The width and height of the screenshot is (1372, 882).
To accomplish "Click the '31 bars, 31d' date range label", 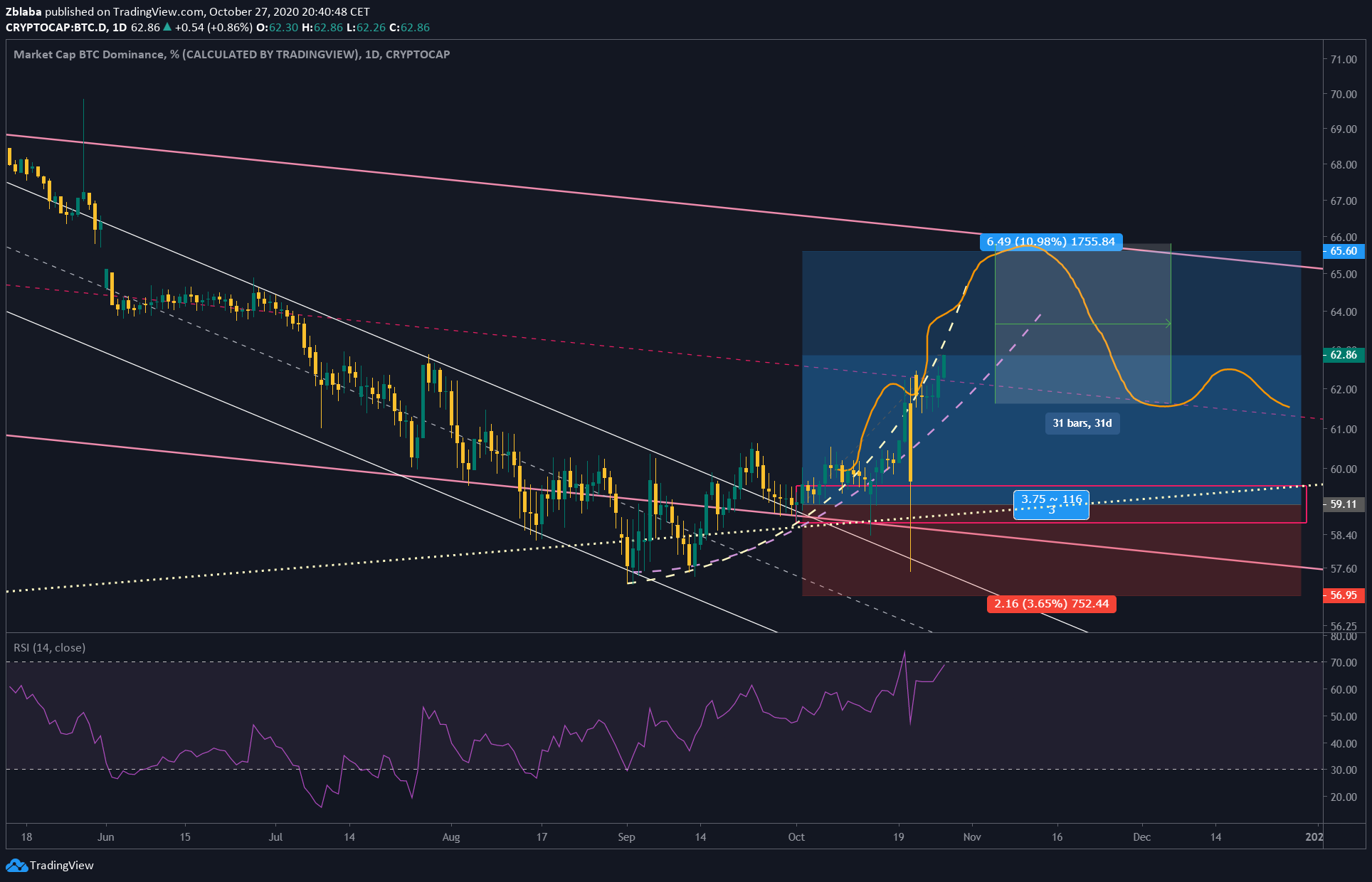I will (1082, 423).
